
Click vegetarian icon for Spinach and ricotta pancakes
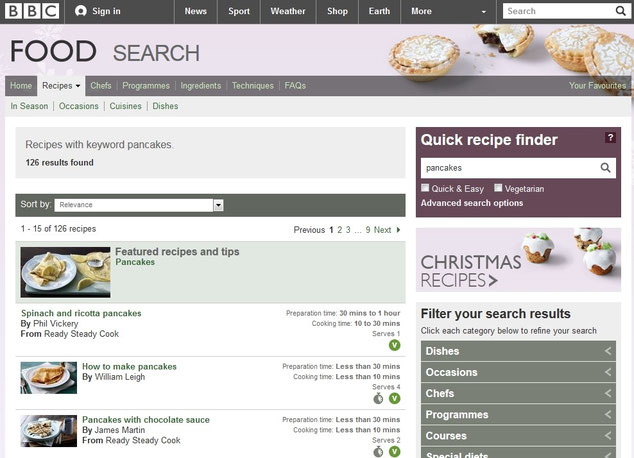(x=394, y=345)
